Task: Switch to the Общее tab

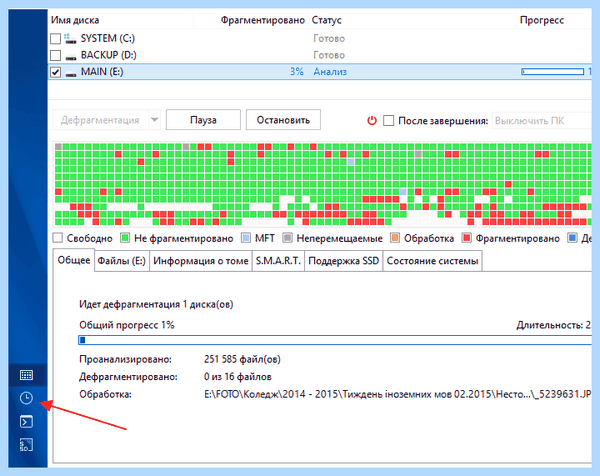Action: click(x=74, y=260)
